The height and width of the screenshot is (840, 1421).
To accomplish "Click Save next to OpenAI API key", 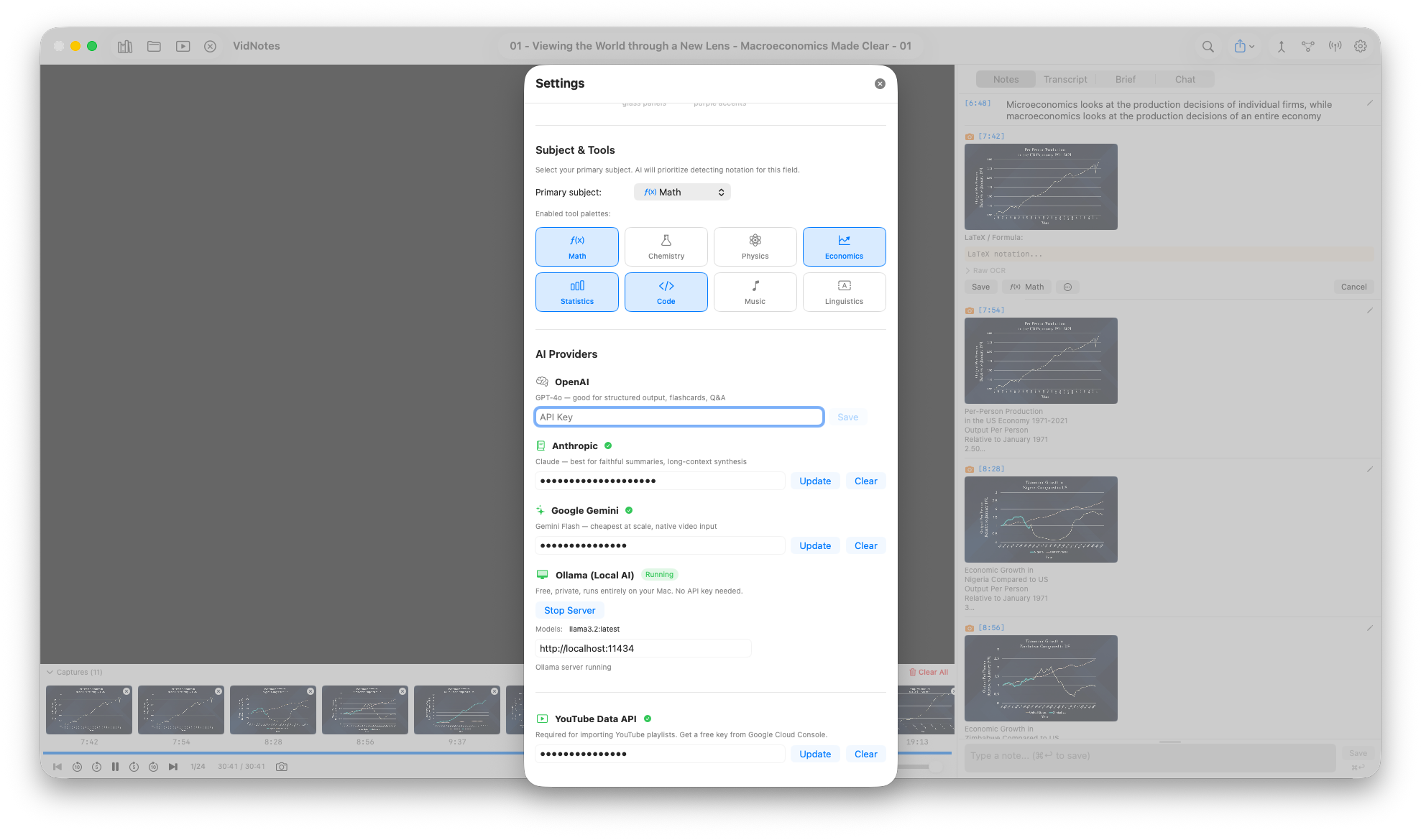I will (x=847, y=417).
